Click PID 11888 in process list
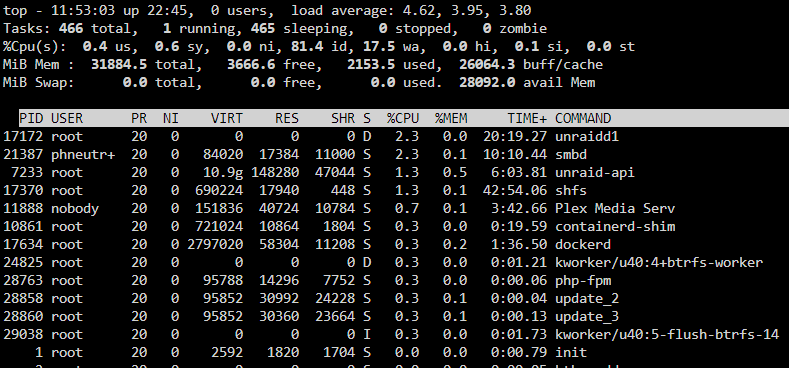This screenshot has width=789, height=368. (23, 208)
